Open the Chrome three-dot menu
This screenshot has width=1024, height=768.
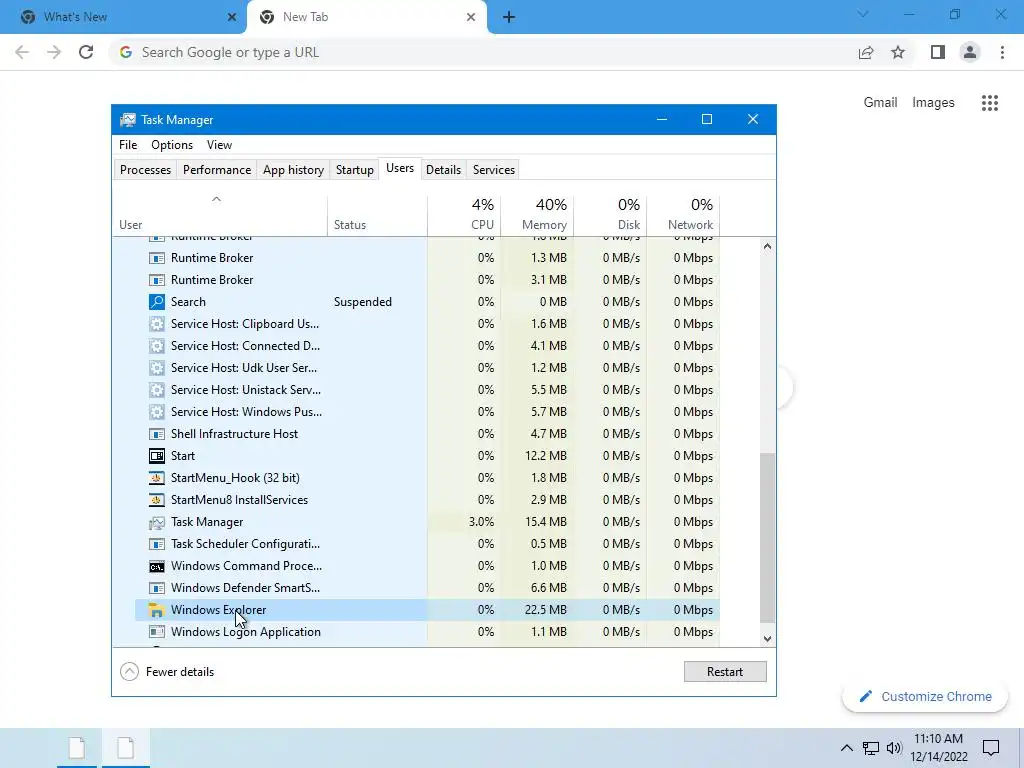pos(1002,52)
